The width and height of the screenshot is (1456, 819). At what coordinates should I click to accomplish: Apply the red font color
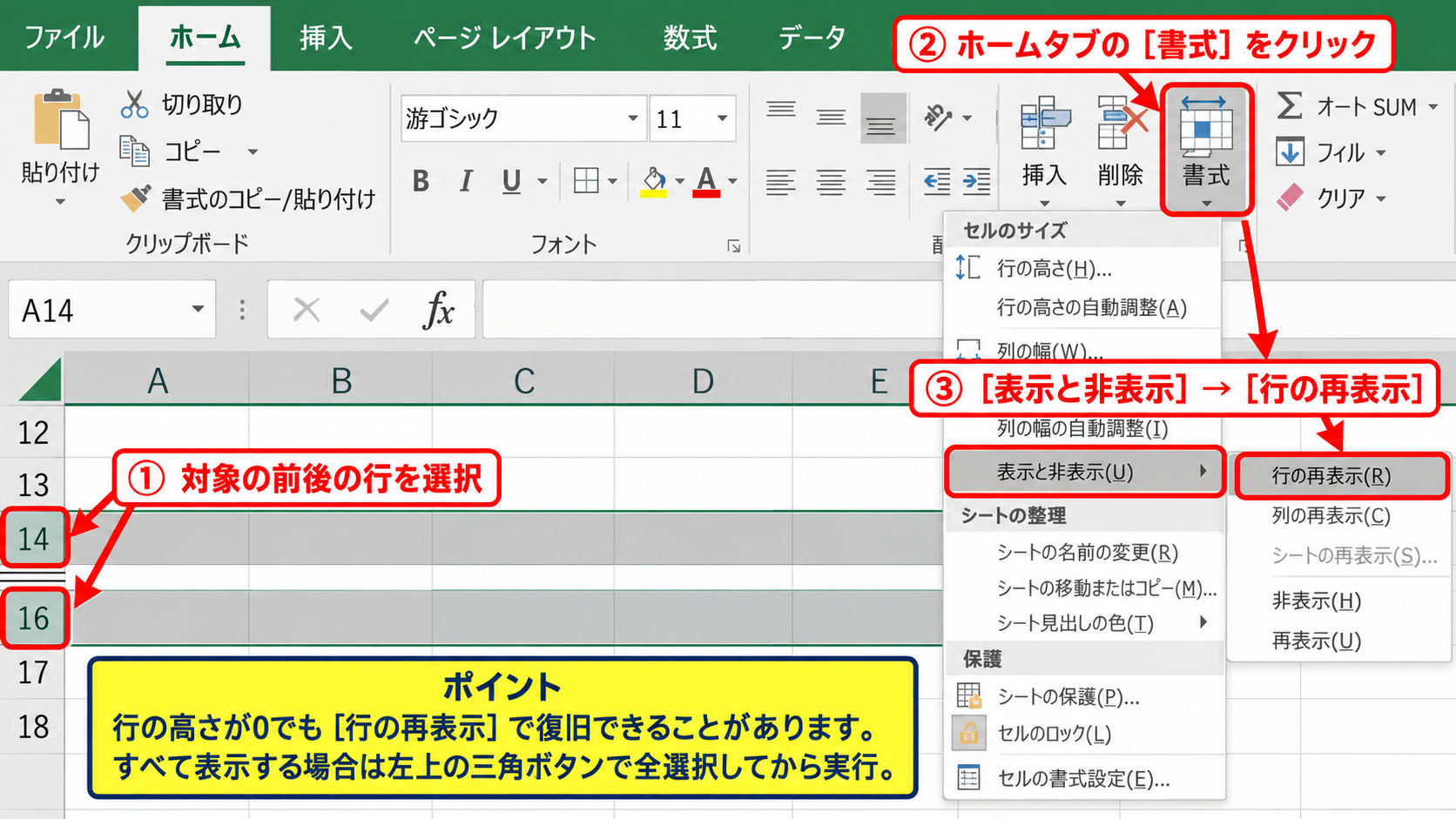click(x=706, y=182)
